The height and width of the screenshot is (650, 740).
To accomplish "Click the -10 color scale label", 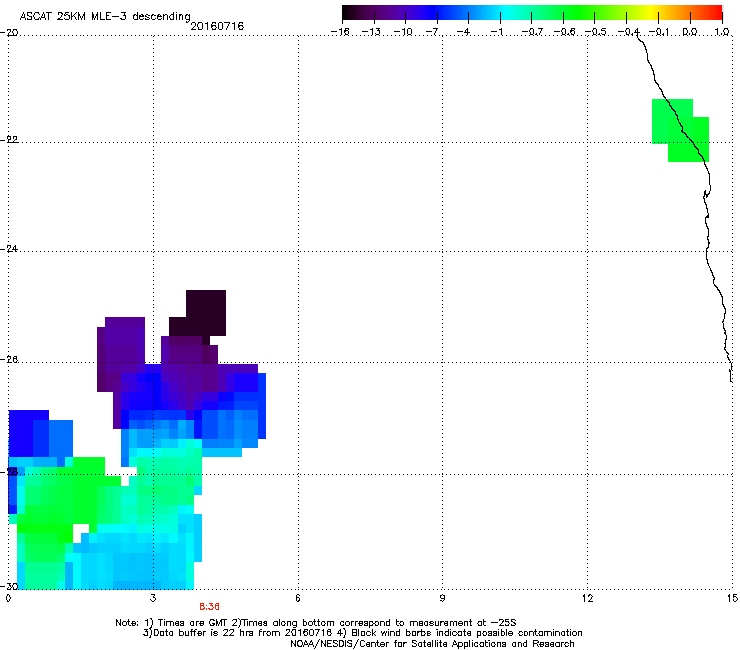I will (x=403, y=32).
